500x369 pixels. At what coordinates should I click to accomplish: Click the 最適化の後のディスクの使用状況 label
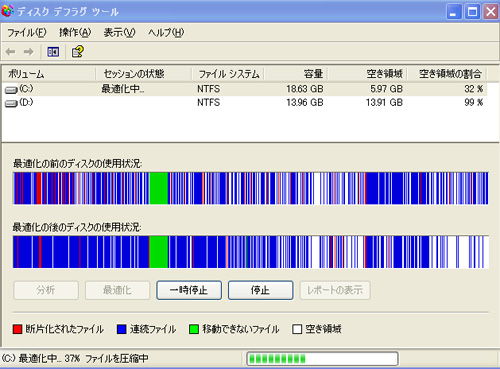77,227
